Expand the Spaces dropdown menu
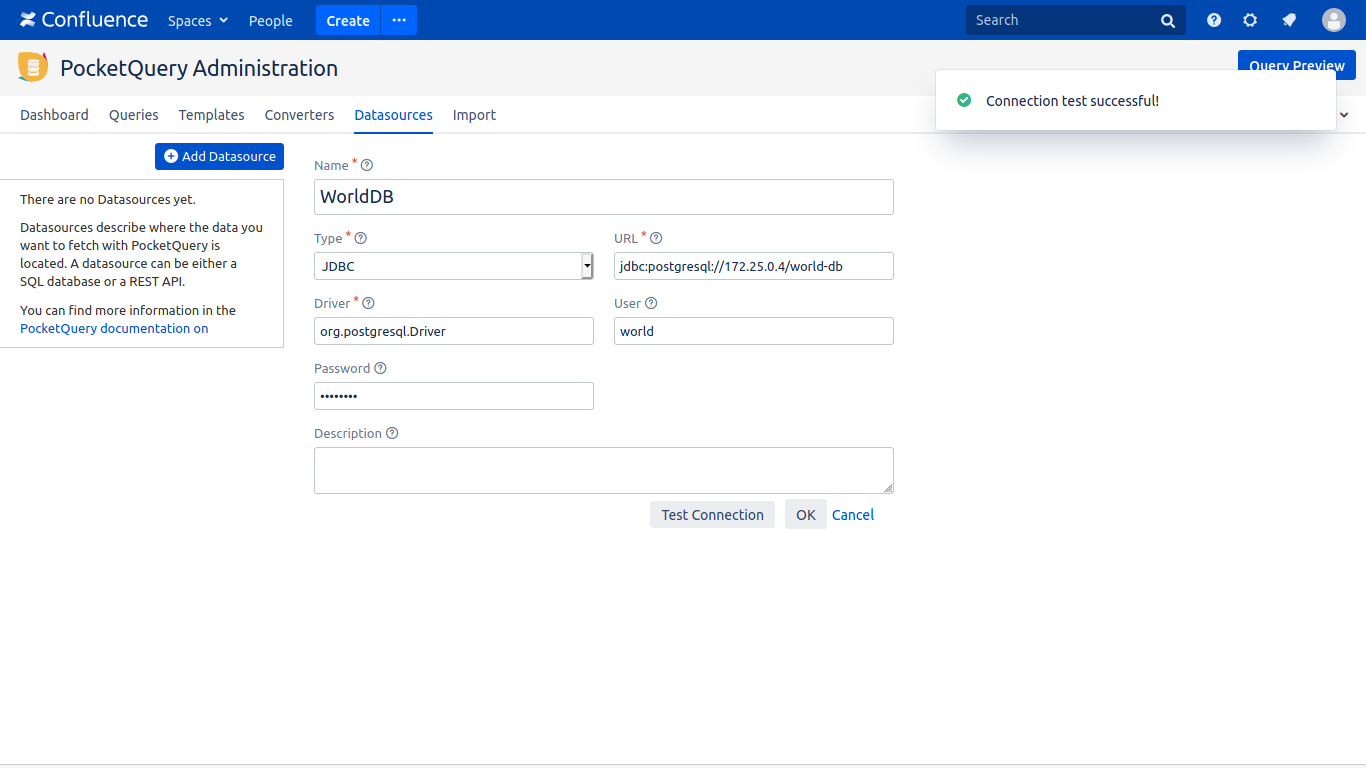The image size is (1366, 768). pos(198,21)
